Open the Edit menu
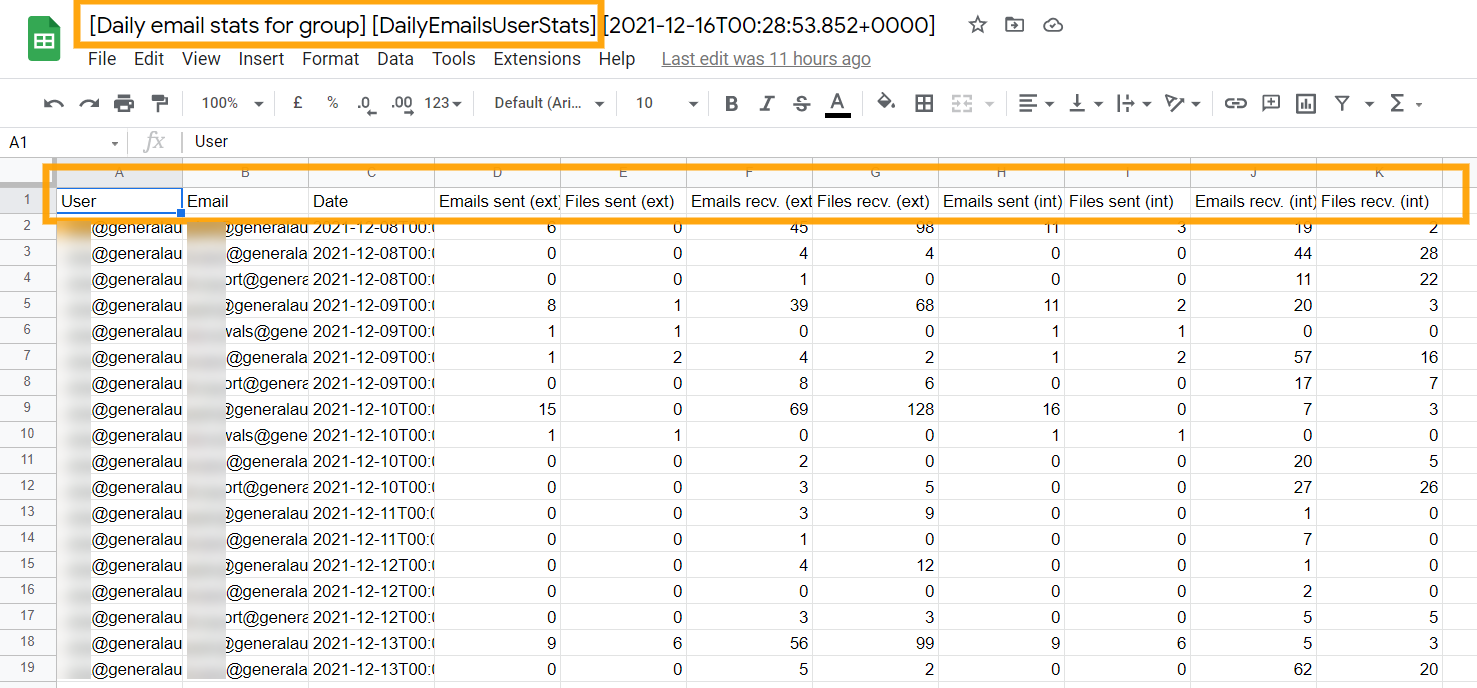The image size is (1477, 688). [x=149, y=59]
